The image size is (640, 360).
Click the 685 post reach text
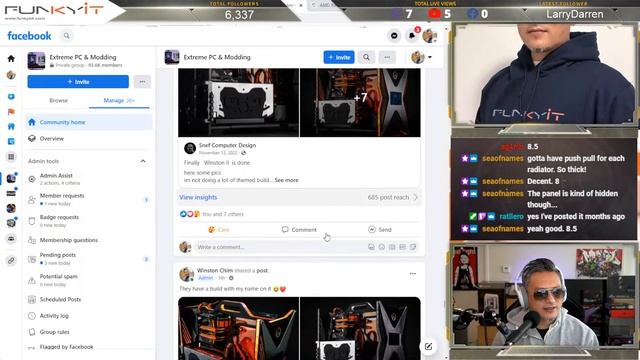(x=388, y=197)
